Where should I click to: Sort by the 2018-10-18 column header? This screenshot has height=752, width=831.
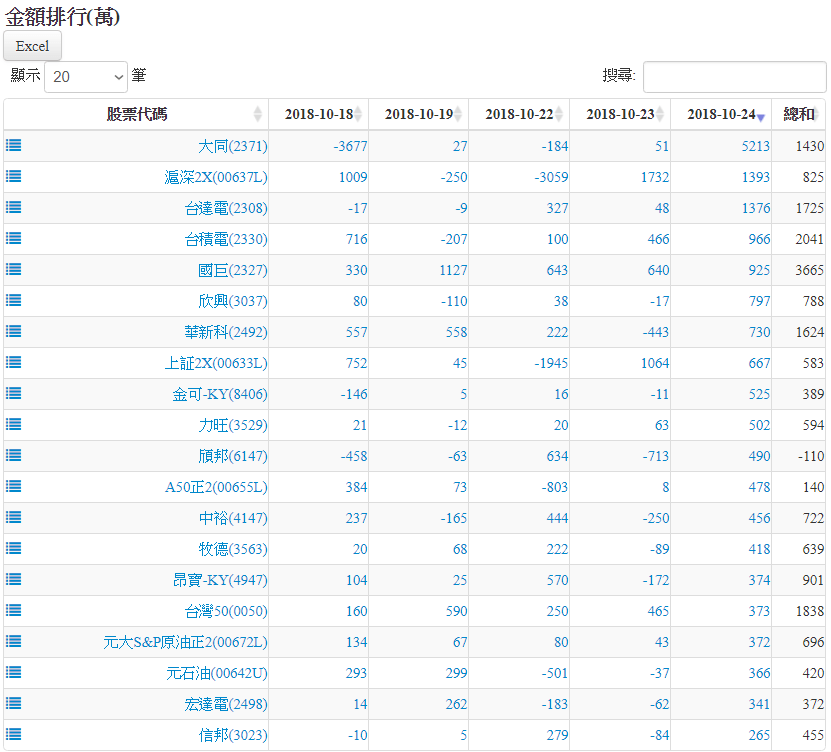318,114
